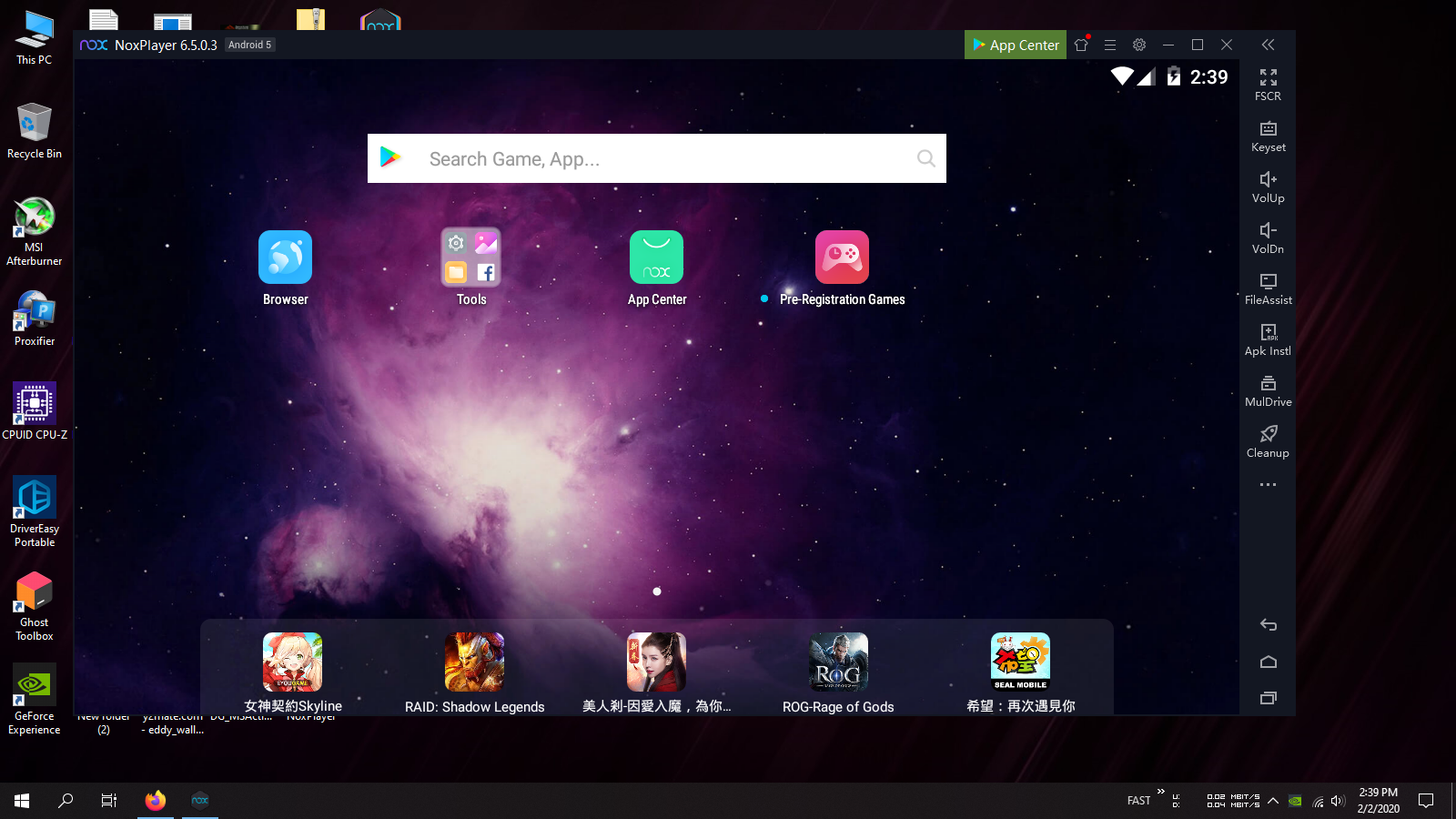Open the network tray icon

tap(1318, 802)
